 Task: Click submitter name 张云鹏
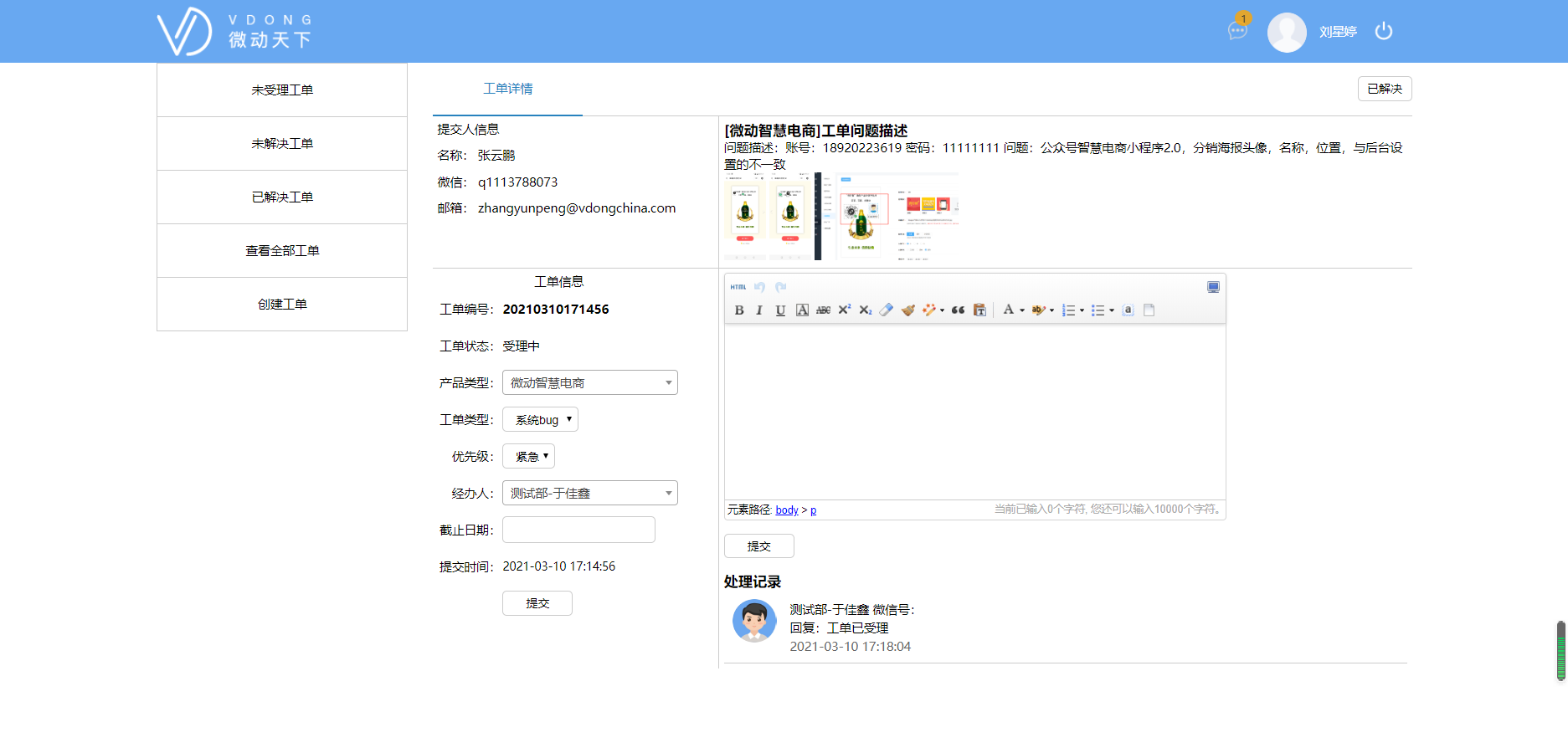496,156
